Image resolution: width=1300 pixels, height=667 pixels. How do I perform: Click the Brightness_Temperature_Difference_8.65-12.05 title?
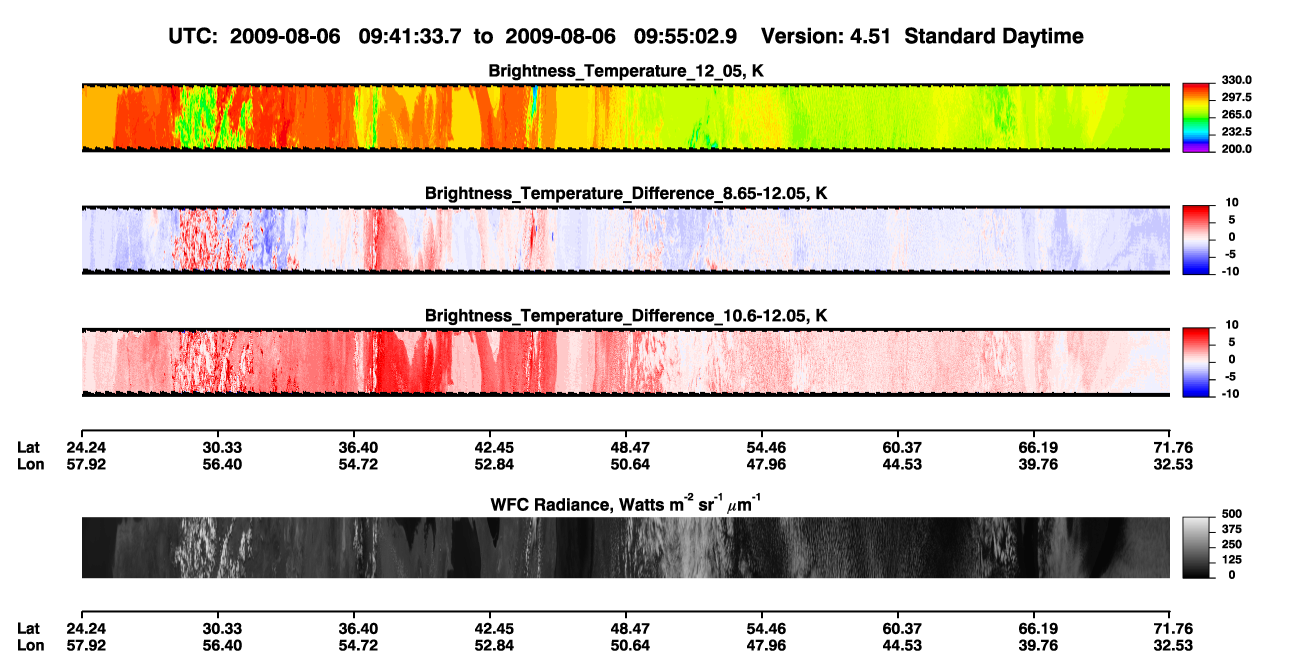(x=626, y=193)
